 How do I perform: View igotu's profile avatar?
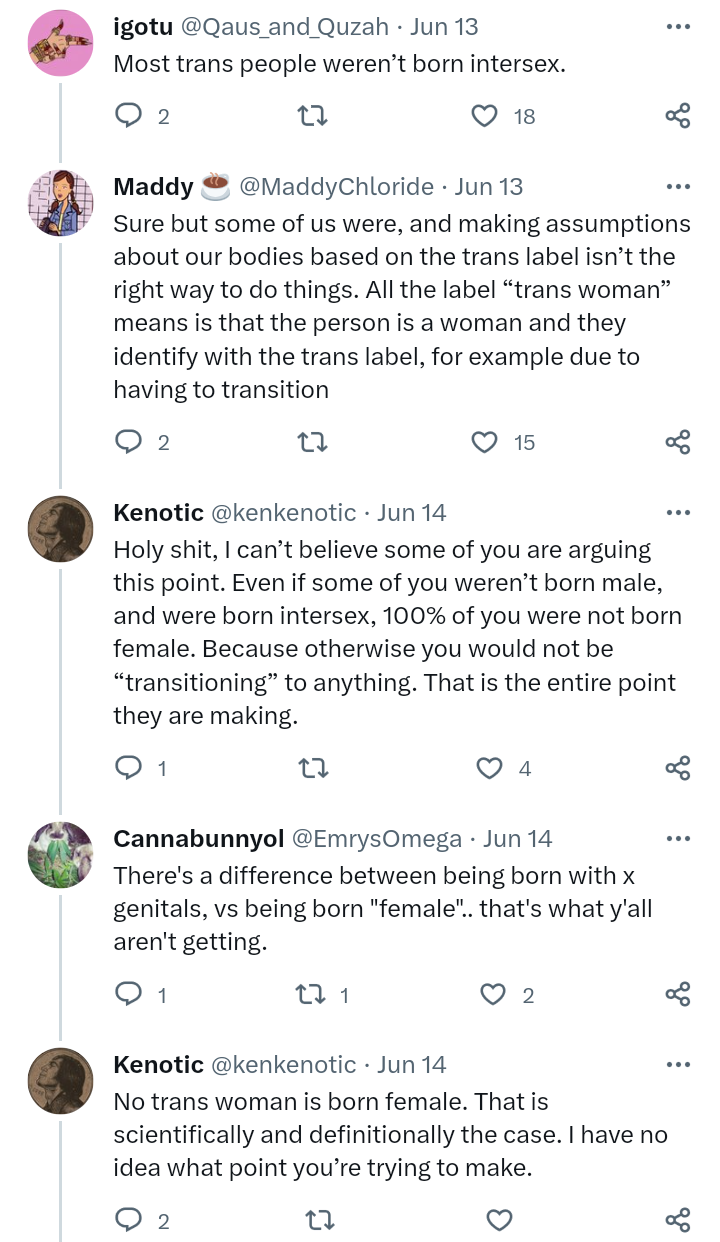pyautogui.click(x=60, y=44)
